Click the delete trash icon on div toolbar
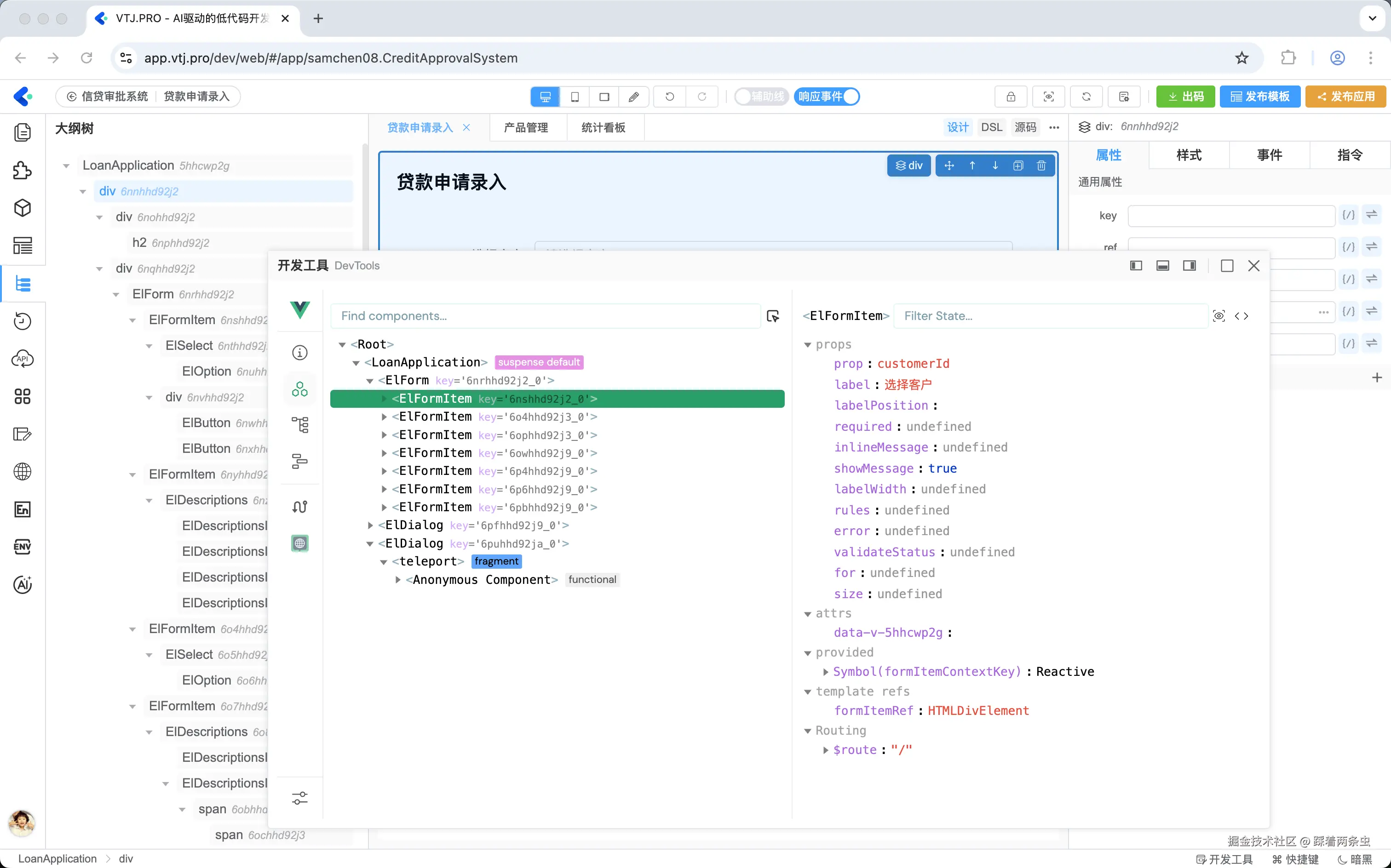Viewport: 1391px width, 868px height. tap(1041, 166)
